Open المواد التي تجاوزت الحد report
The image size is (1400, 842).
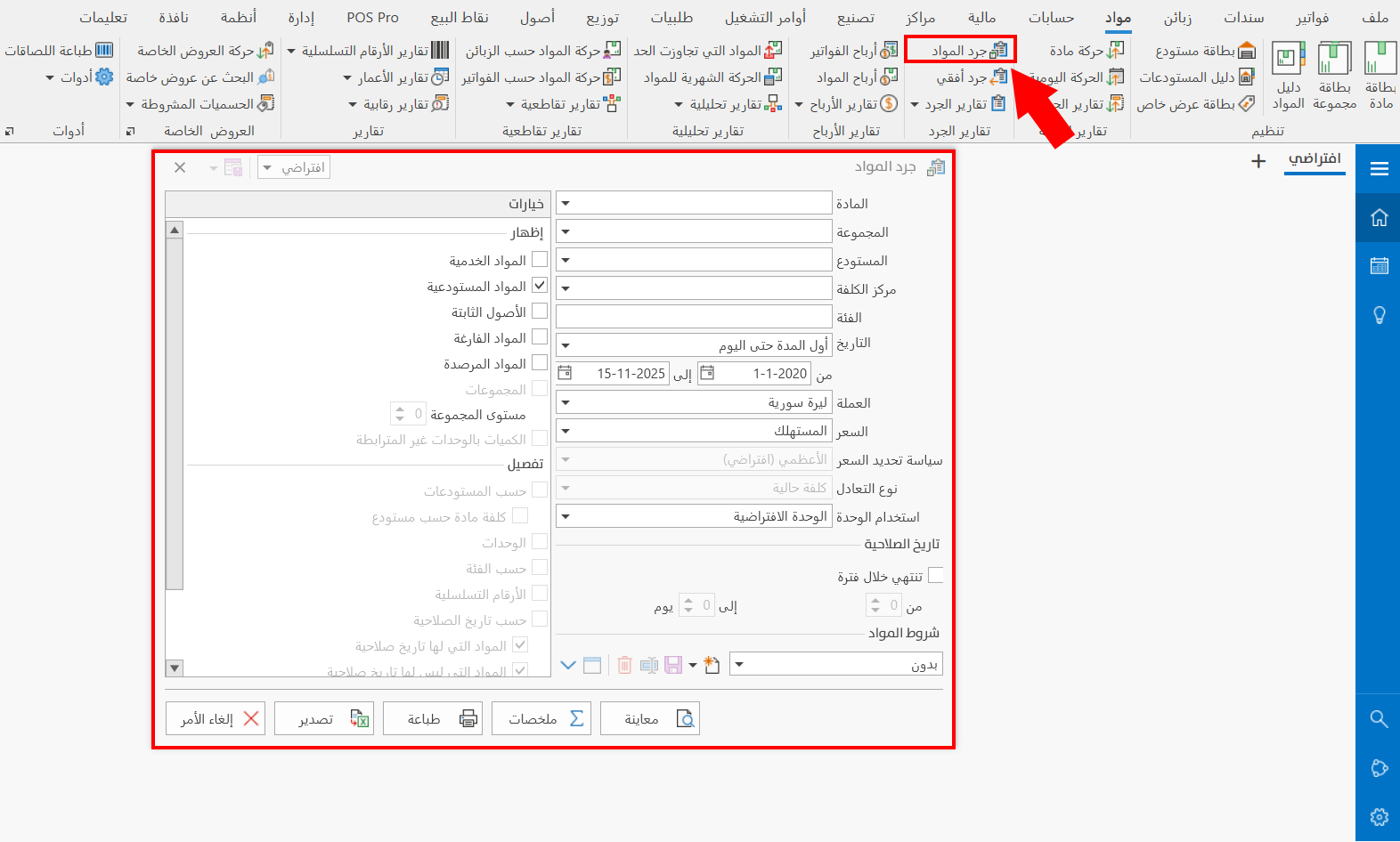(x=708, y=51)
